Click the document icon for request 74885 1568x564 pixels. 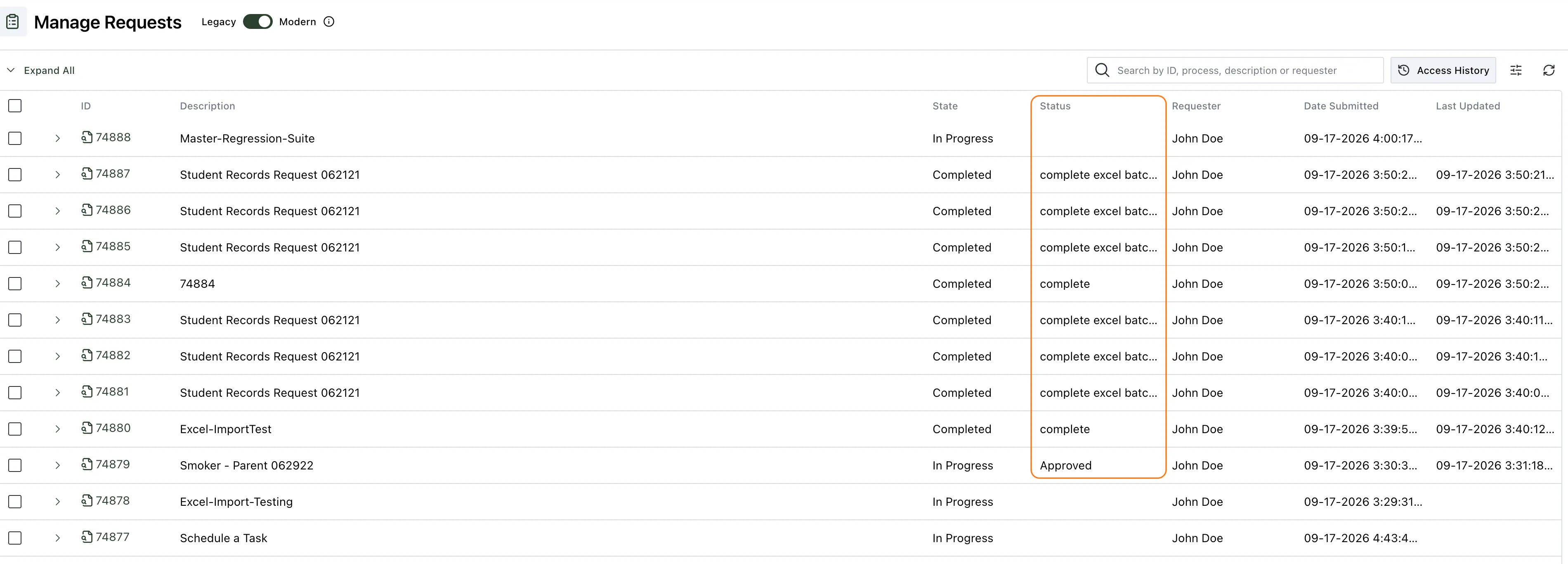pos(87,246)
